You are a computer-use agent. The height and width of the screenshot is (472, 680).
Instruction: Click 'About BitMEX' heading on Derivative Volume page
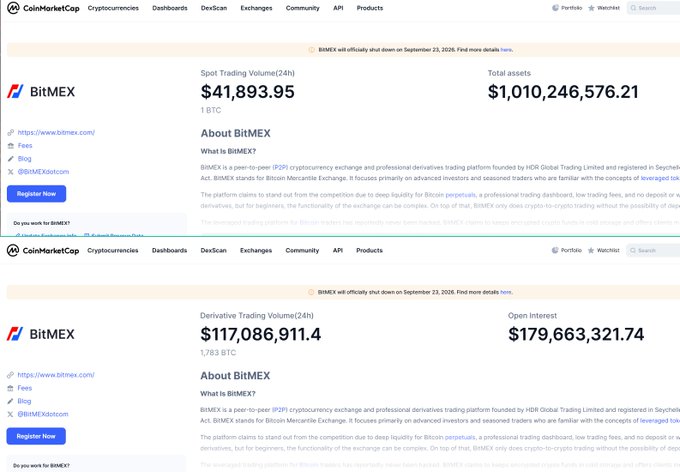[x=235, y=376]
